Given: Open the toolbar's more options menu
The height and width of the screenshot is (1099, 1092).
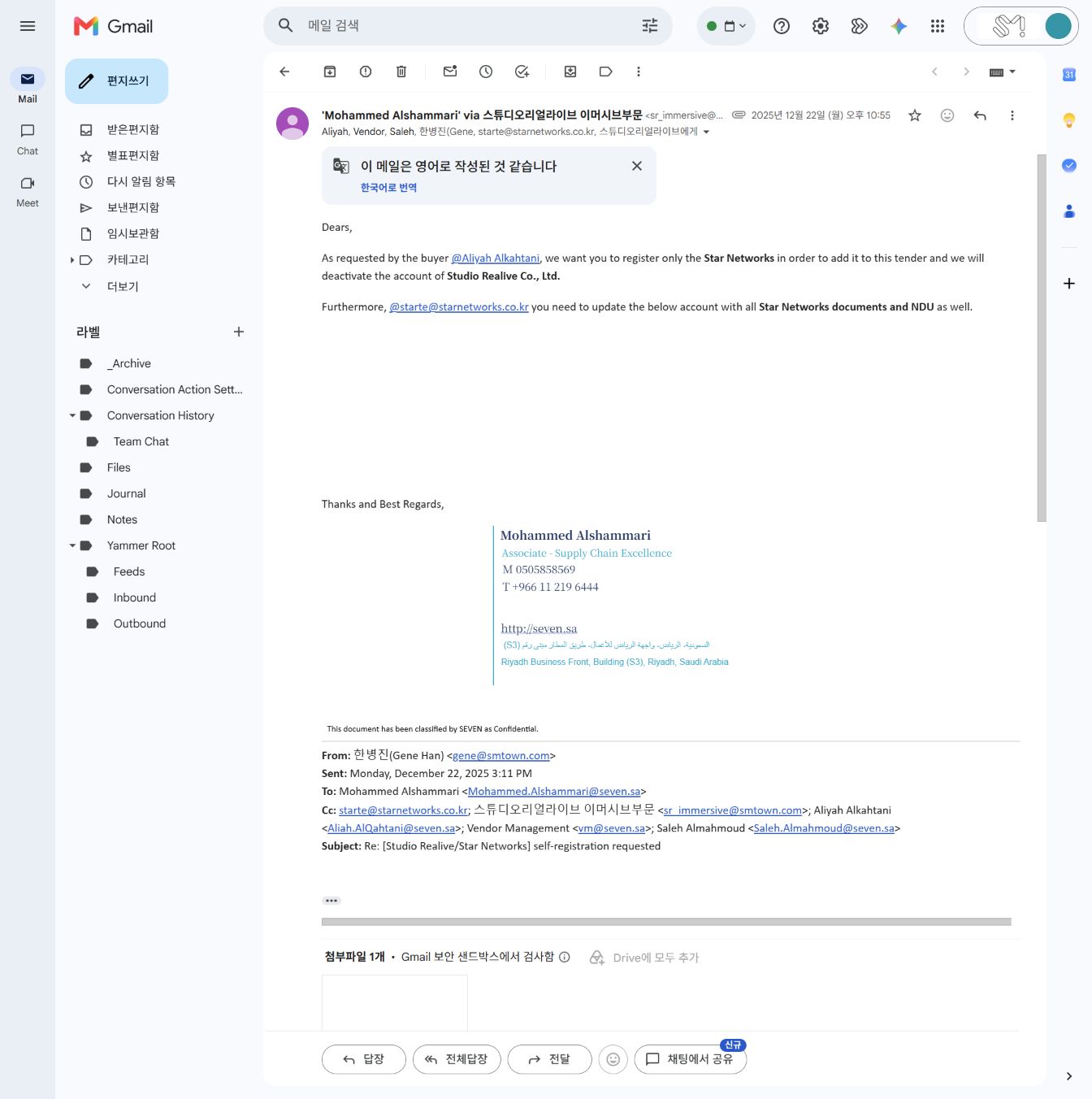Looking at the screenshot, I should 639,72.
